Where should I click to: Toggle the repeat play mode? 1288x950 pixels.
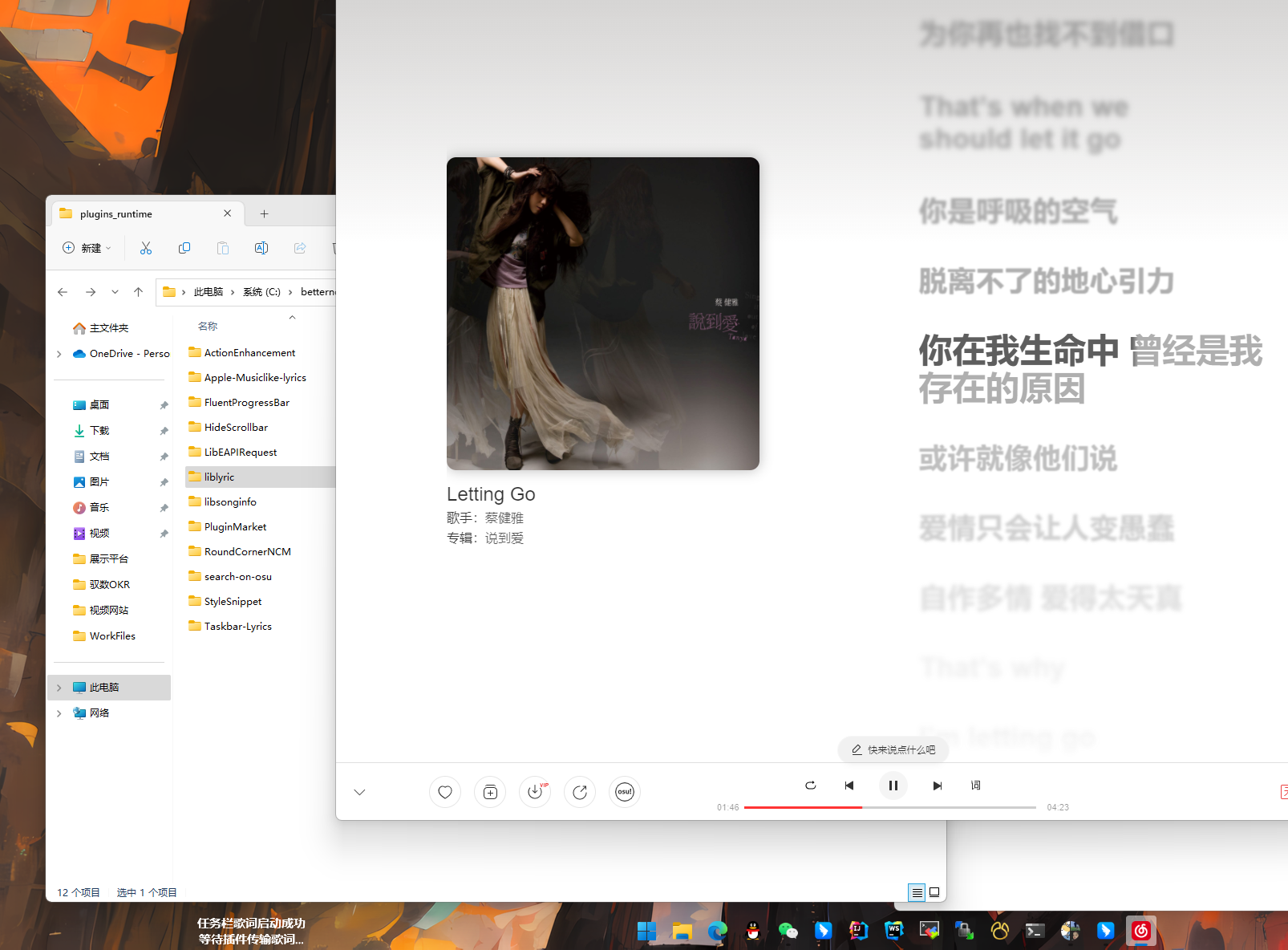click(811, 786)
